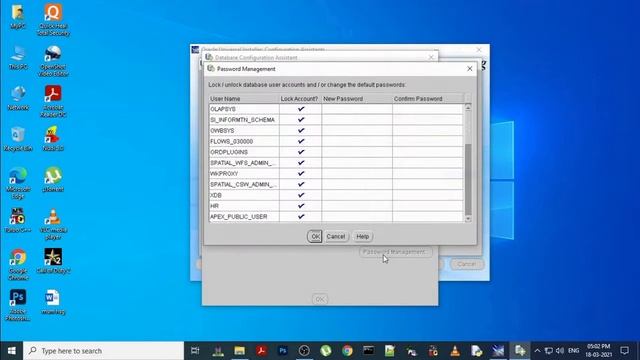Toggle lock for APEX_PUBLIC_USER account
This screenshot has width=640, height=360.
coord(301,217)
